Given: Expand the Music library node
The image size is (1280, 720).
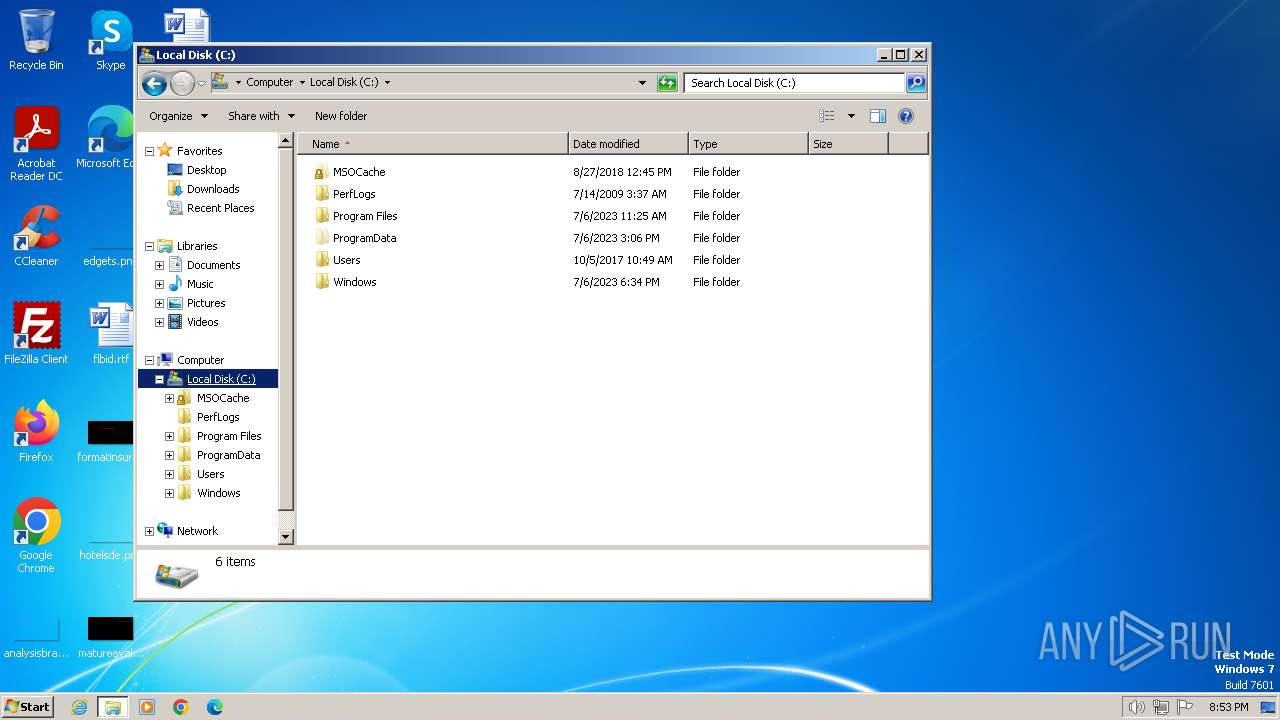Looking at the screenshot, I should coord(159,284).
